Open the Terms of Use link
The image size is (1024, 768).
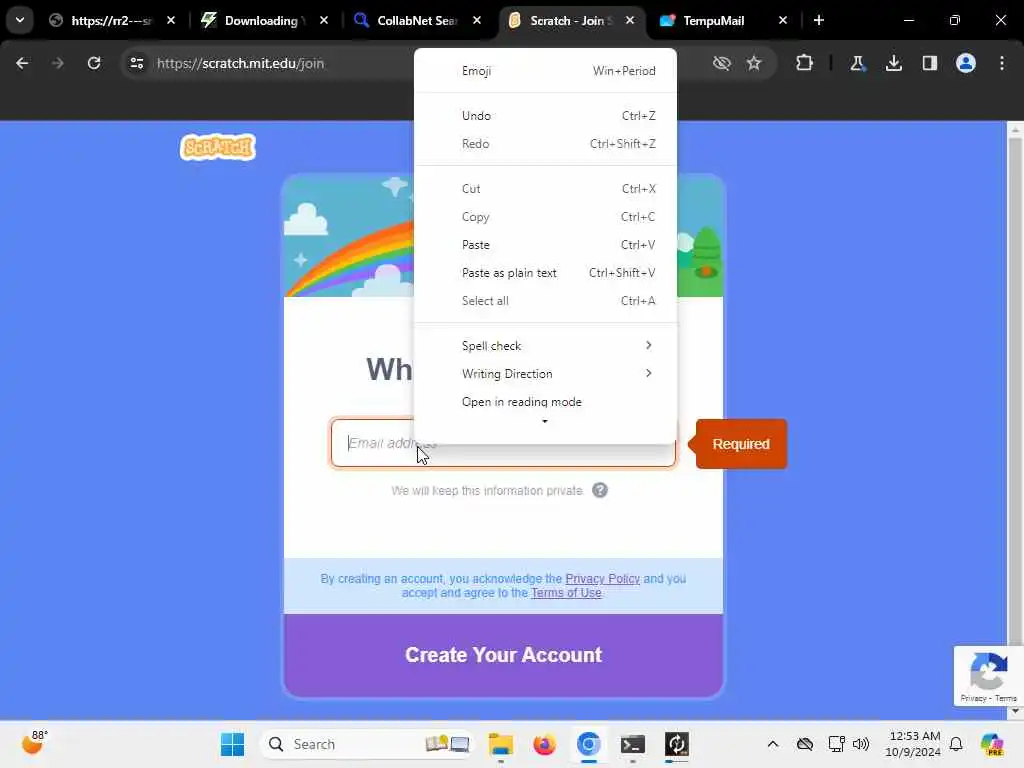pos(566,593)
